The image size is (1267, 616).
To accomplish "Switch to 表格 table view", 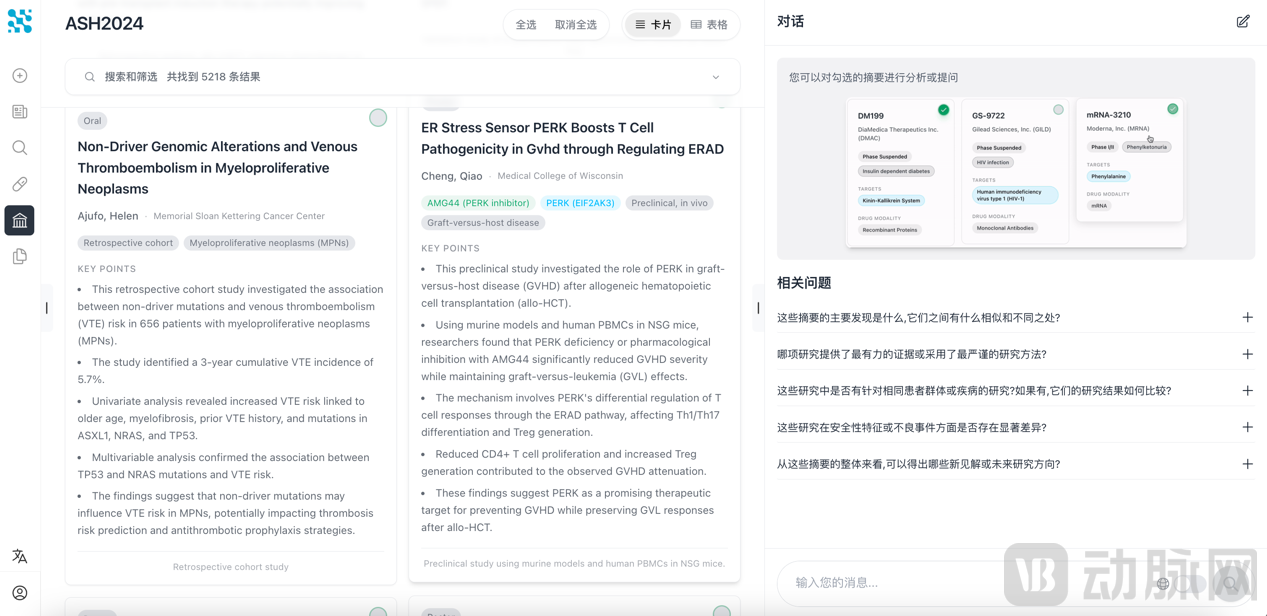I will pyautogui.click(x=709, y=25).
